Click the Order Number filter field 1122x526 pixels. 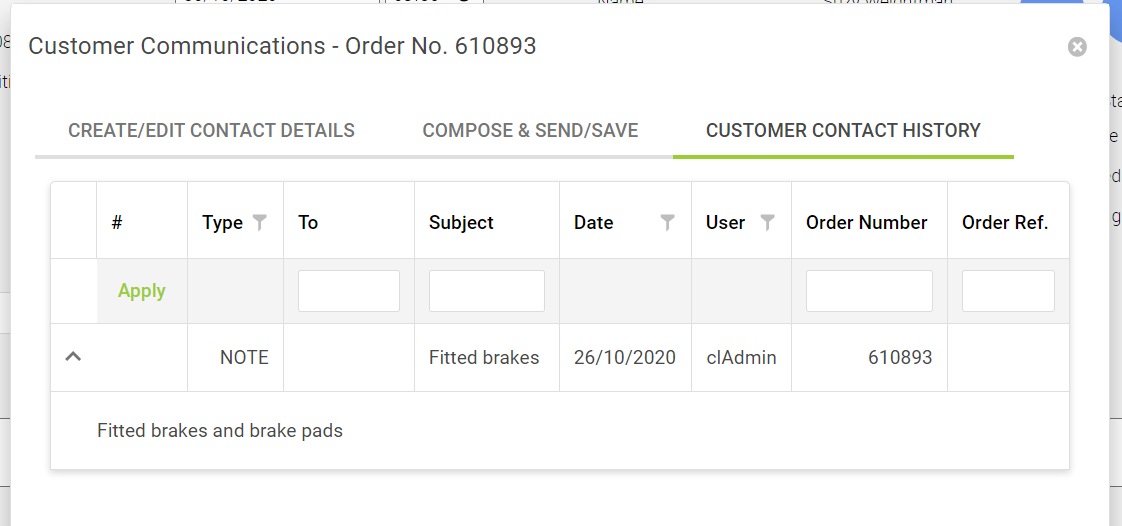[869, 291]
